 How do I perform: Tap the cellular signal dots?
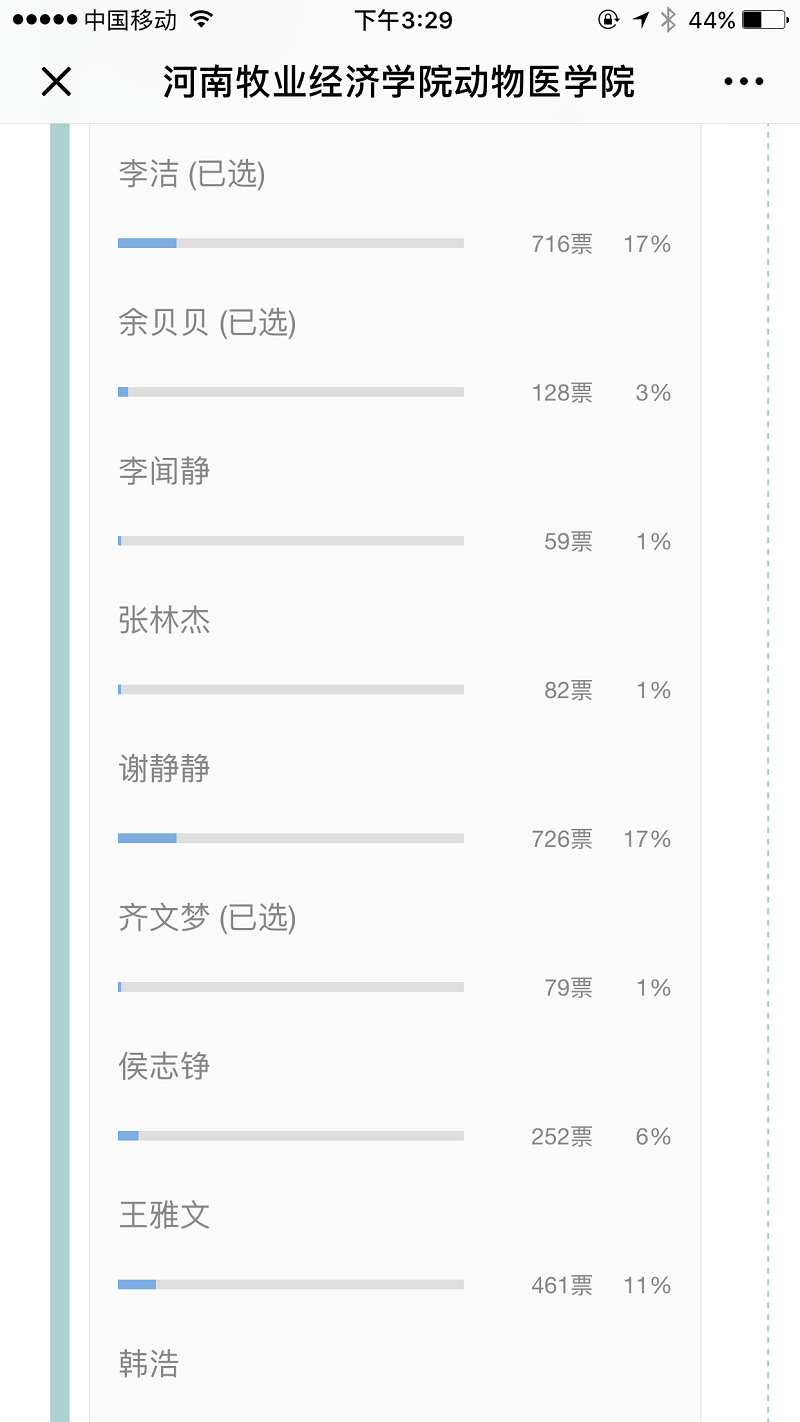(x=45, y=20)
